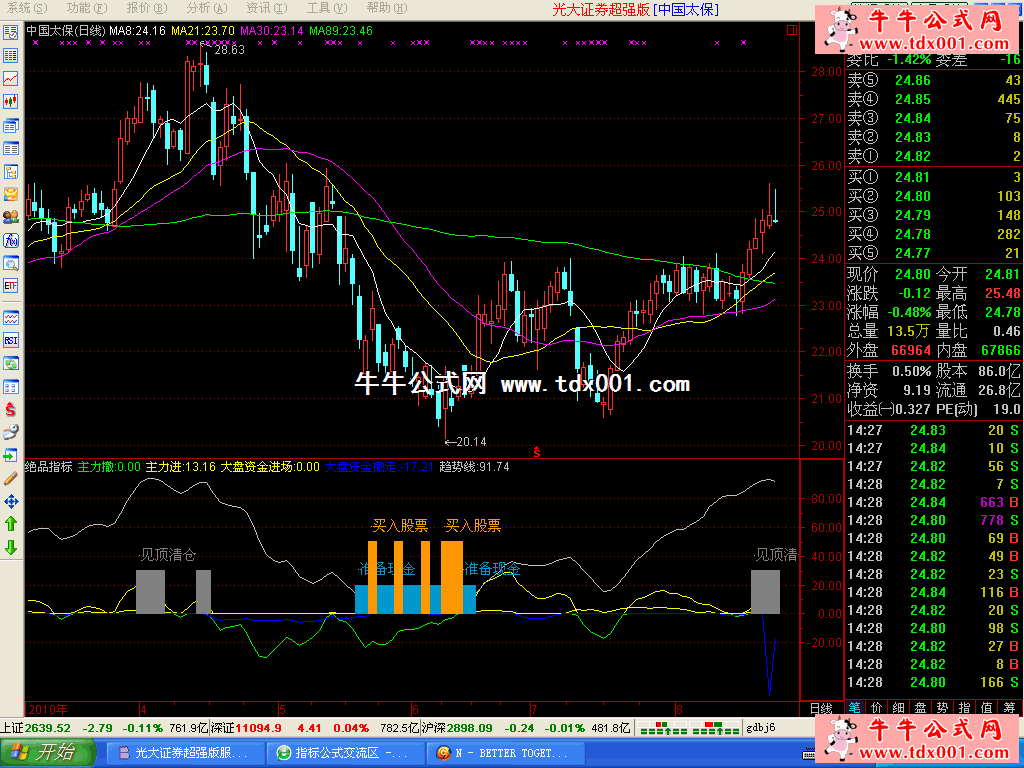Click the 趋势线:91.74 indicator value
1024x768 pixels.
pos(474,467)
